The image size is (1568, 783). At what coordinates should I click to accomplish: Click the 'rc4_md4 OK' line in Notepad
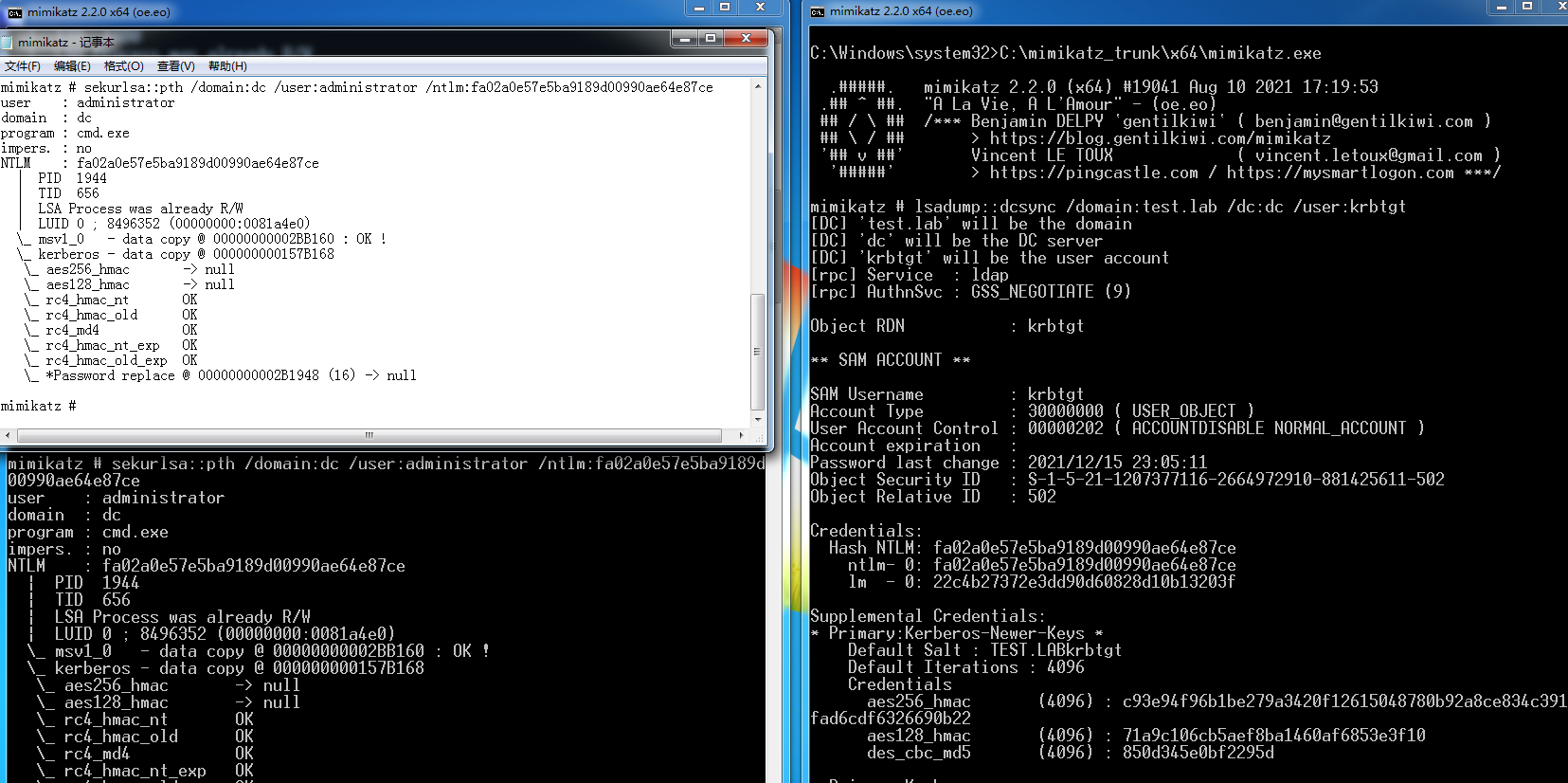111,330
